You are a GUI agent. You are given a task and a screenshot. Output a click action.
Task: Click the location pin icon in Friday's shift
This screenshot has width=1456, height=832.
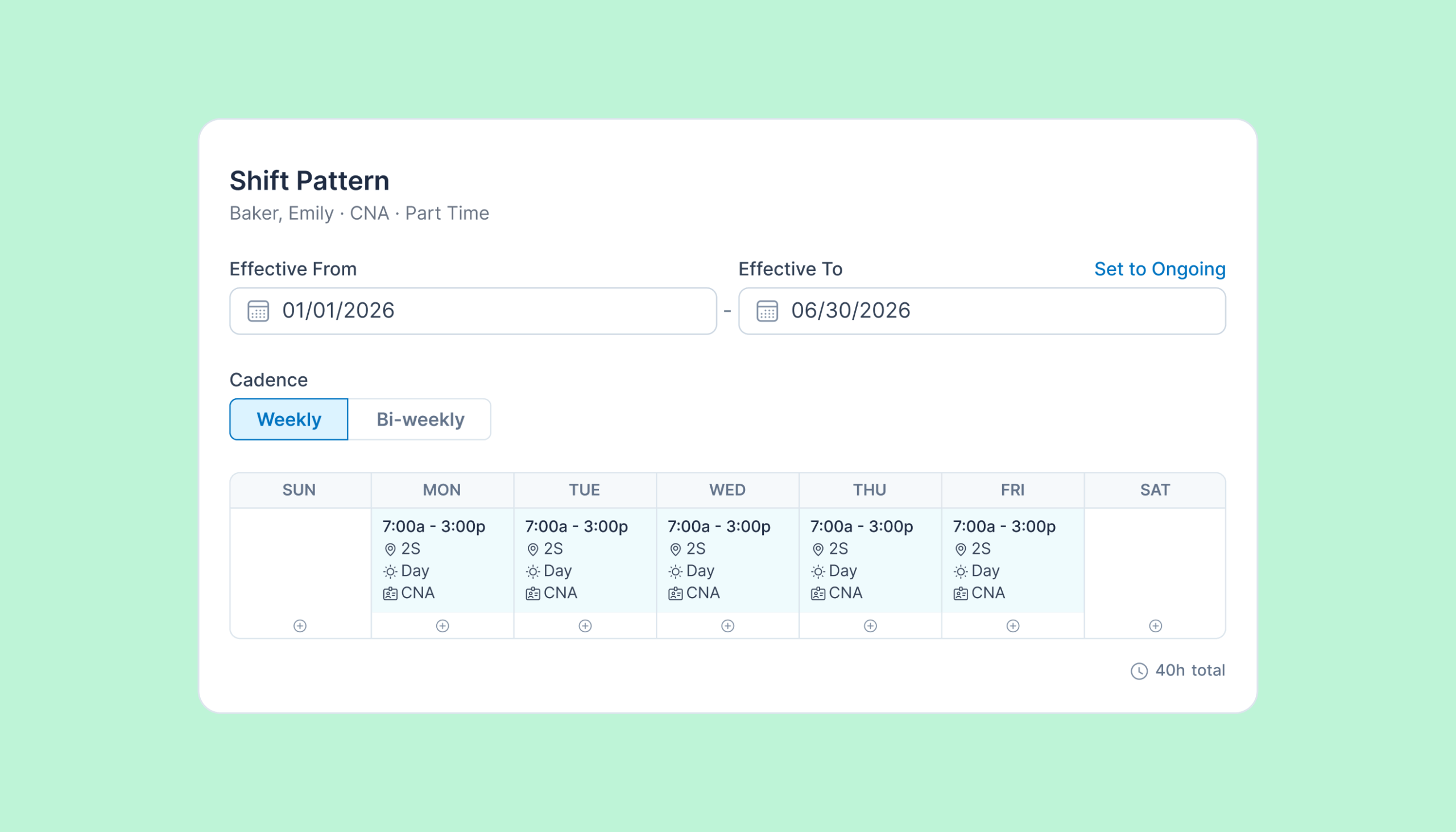[x=961, y=549]
